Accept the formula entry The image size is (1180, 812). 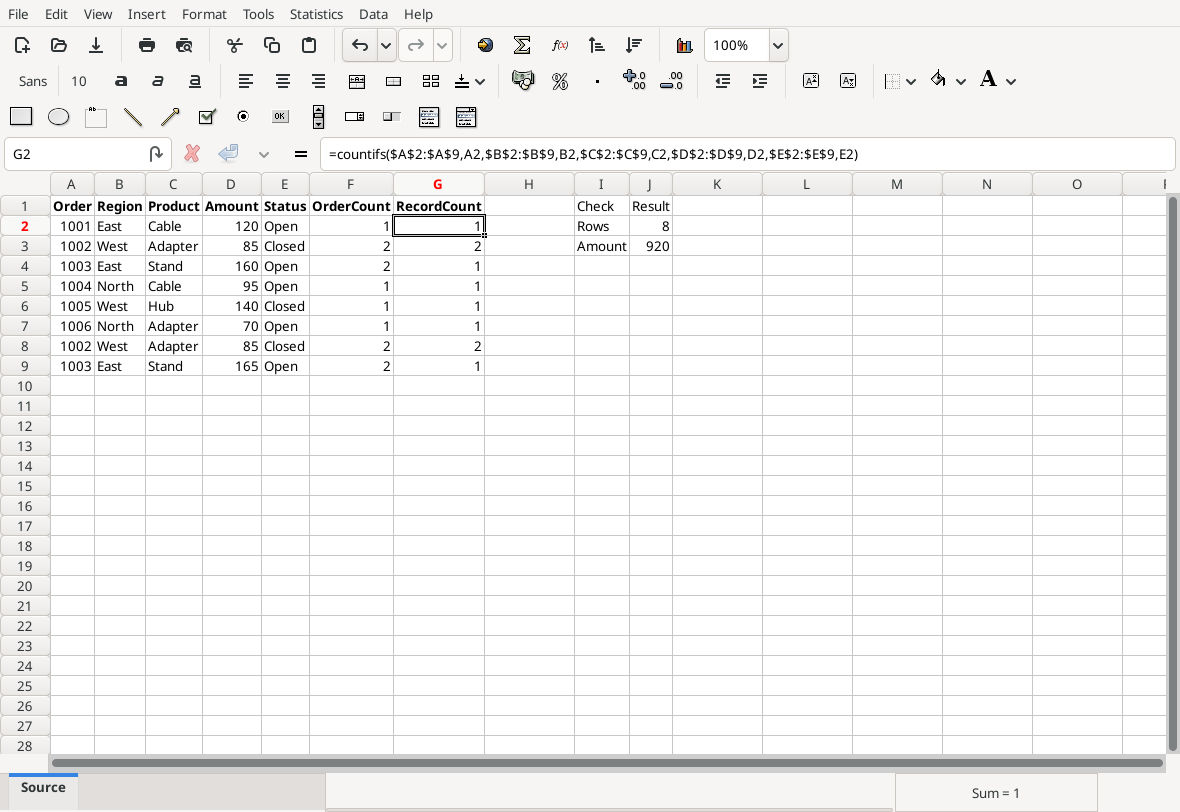228,154
